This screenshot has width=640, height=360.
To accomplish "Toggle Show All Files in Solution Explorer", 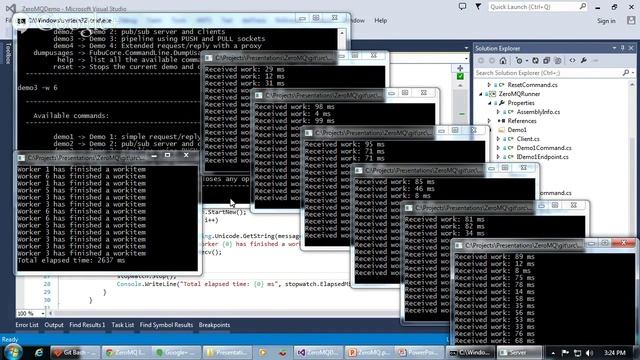I will (x=558, y=60).
